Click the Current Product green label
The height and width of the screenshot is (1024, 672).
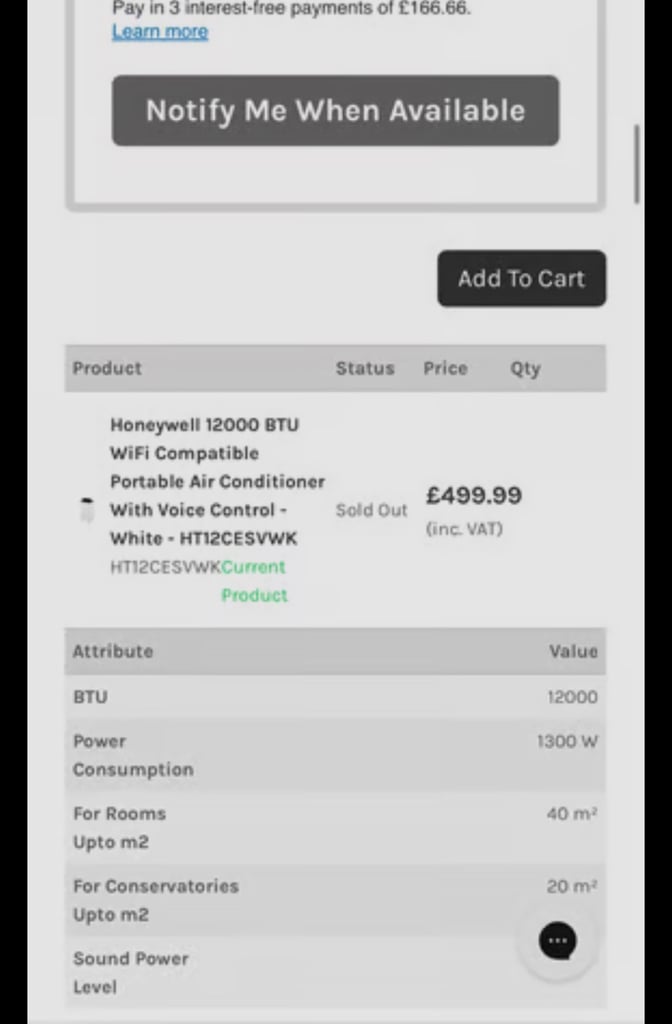click(x=254, y=581)
